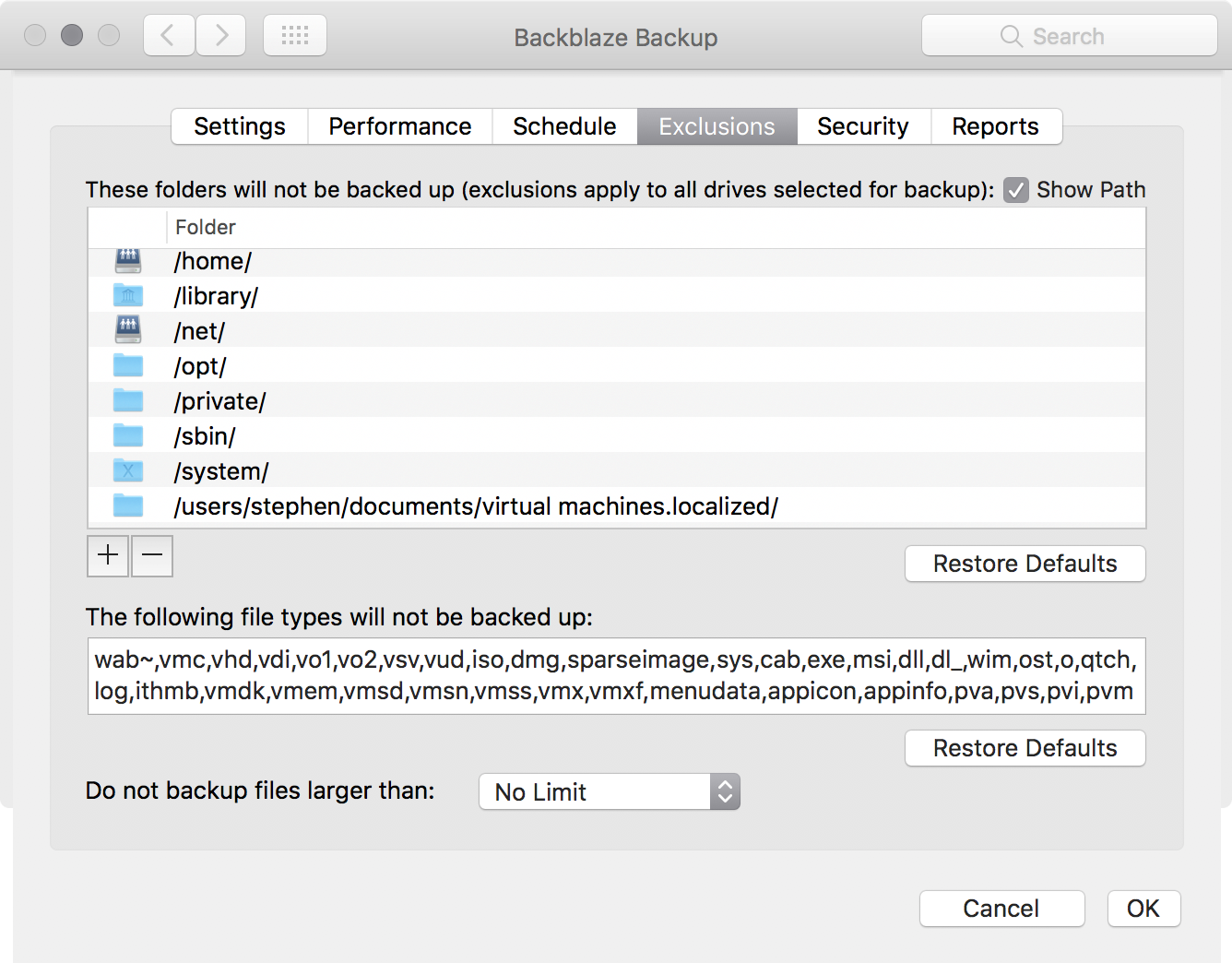Click the Cancel button
Image resolution: width=1232 pixels, height=963 pixels.
(x=1002, y=909)
